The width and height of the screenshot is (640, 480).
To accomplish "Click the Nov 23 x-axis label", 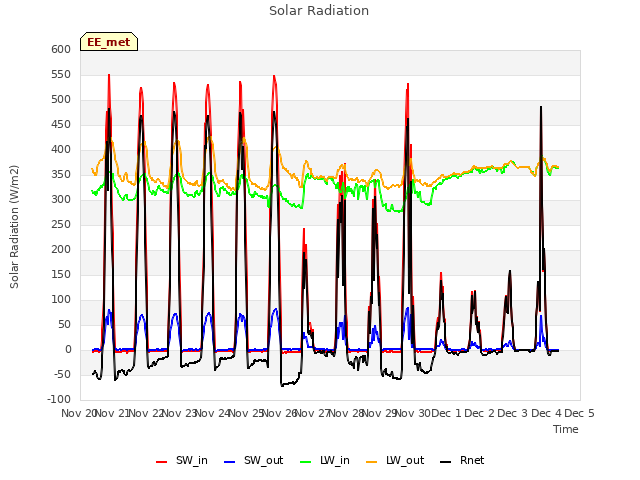I will (x=179, y=413).
